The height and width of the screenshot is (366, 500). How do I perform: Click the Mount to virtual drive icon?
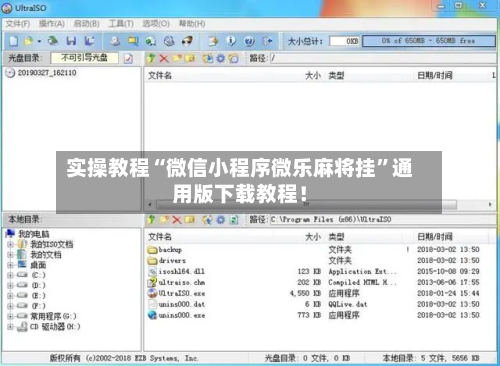pos(169,41)
